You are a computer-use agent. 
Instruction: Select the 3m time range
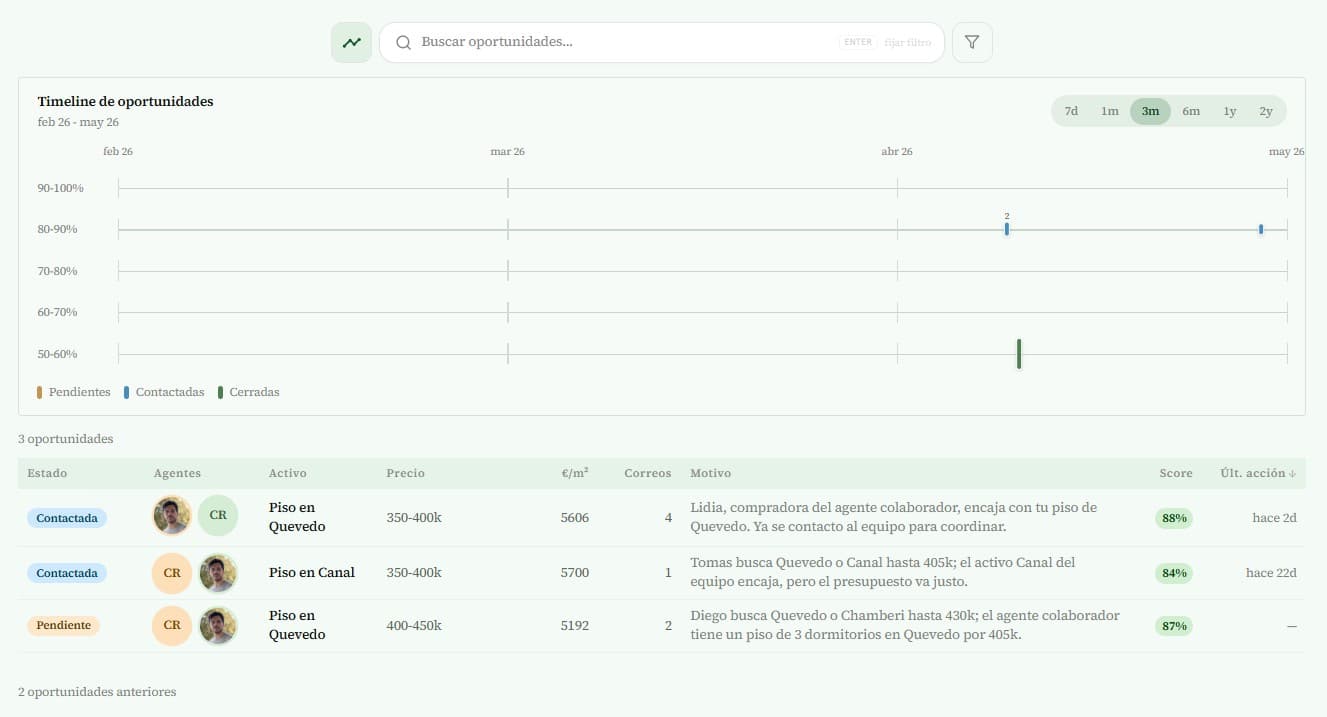point(1150,111)
